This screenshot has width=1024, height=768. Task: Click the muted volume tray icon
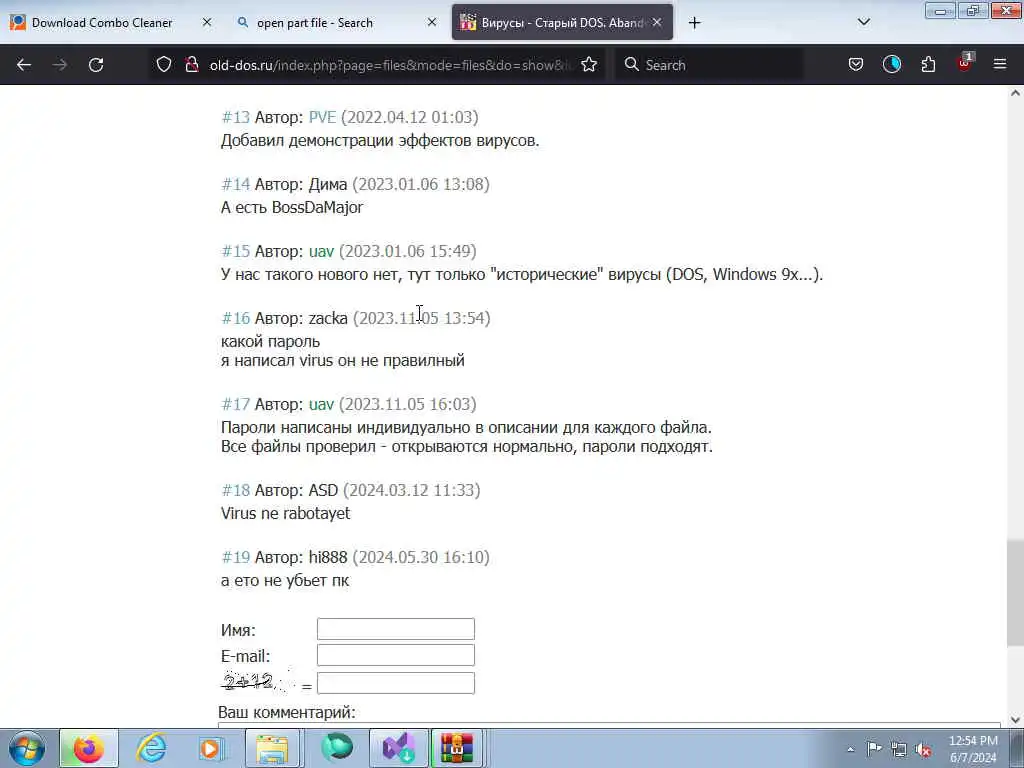923,749
